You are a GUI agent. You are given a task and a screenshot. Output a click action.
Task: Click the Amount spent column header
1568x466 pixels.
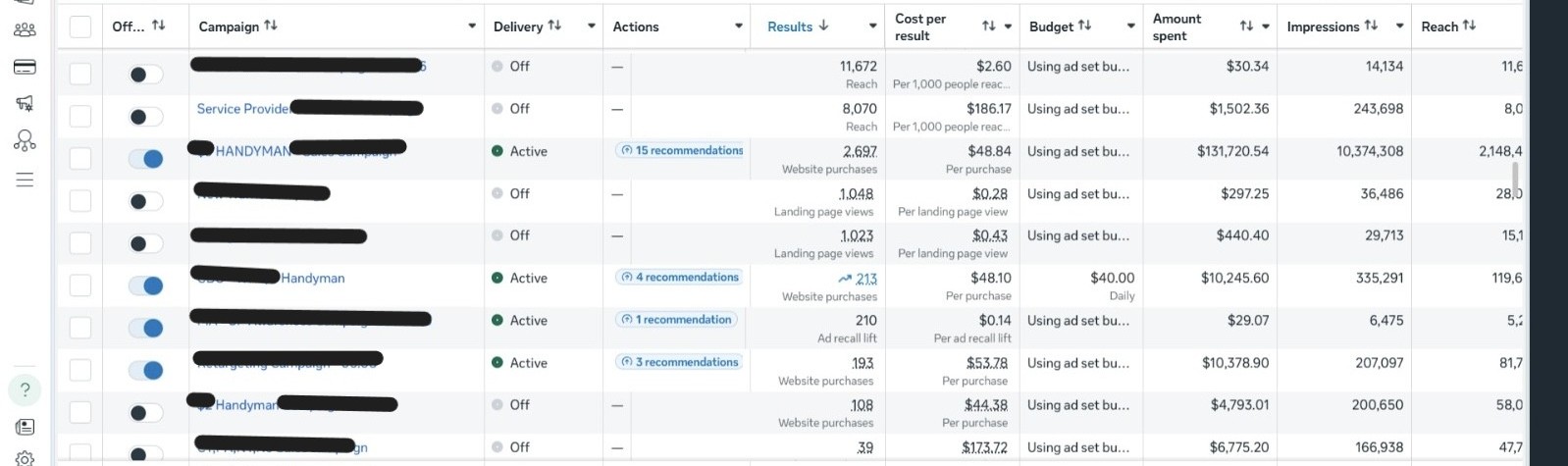coord(1176,26)
